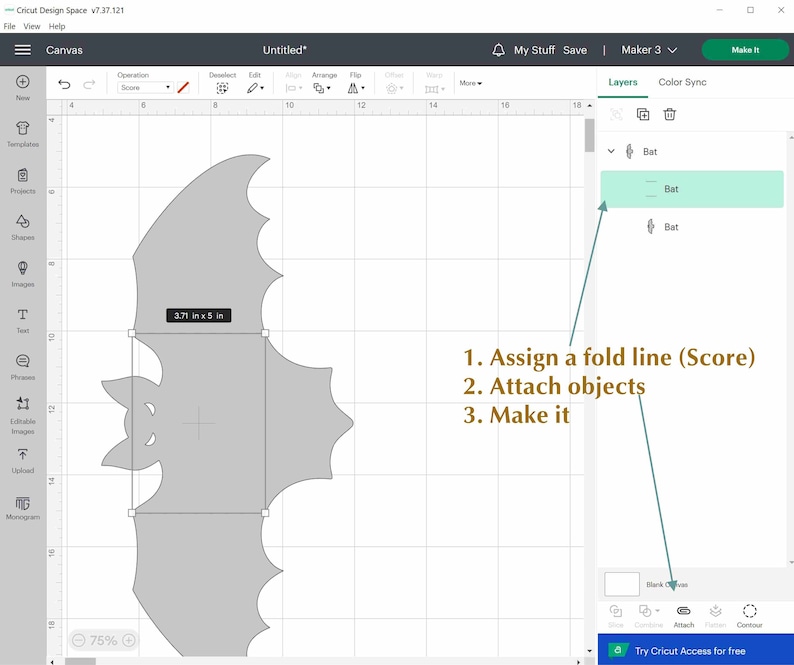Open the Monogram maker
Viewport: 794px width, 665px height.
[x=22, y=508]
